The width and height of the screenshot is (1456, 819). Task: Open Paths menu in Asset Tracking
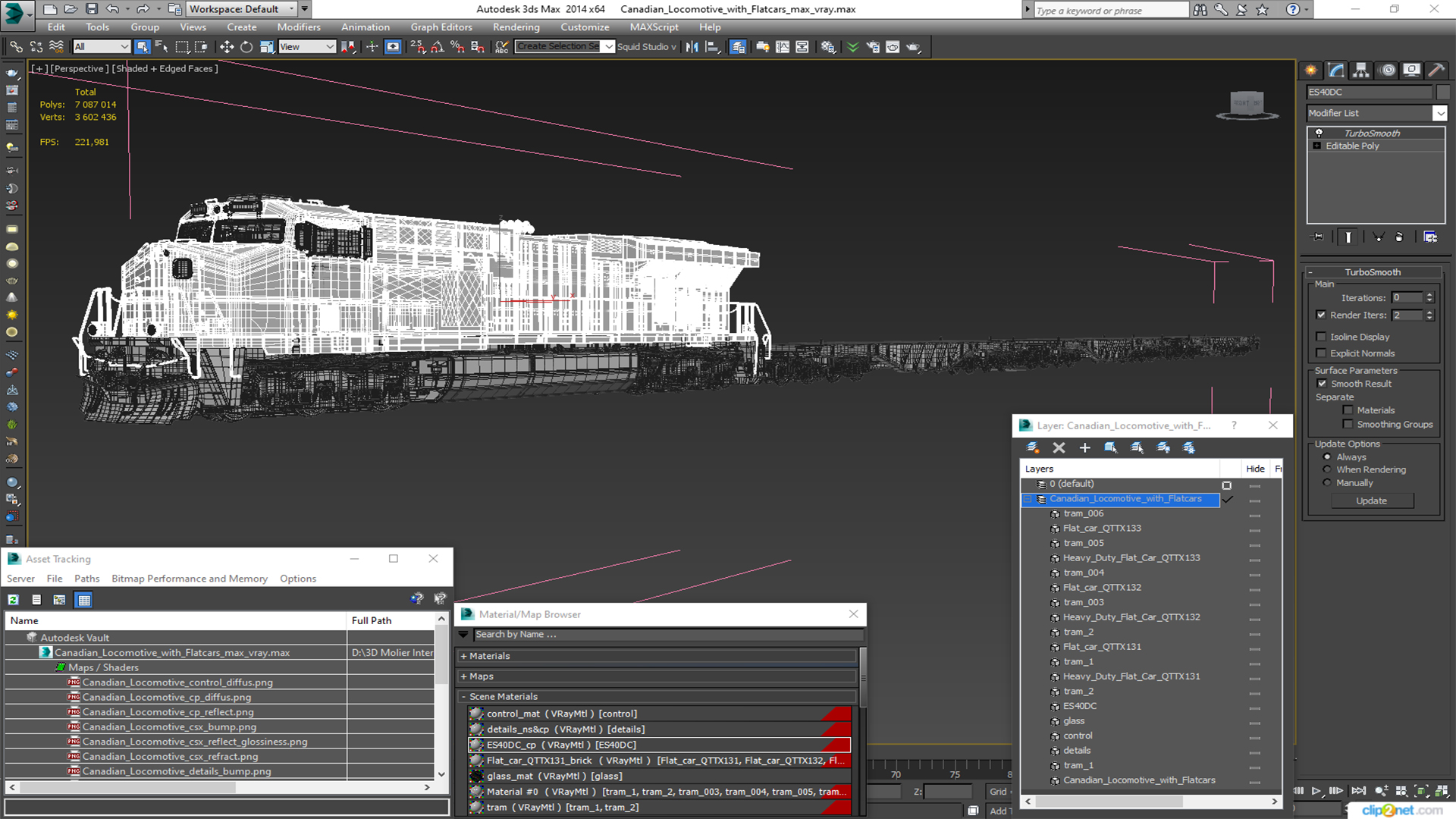tap(87, 579)
